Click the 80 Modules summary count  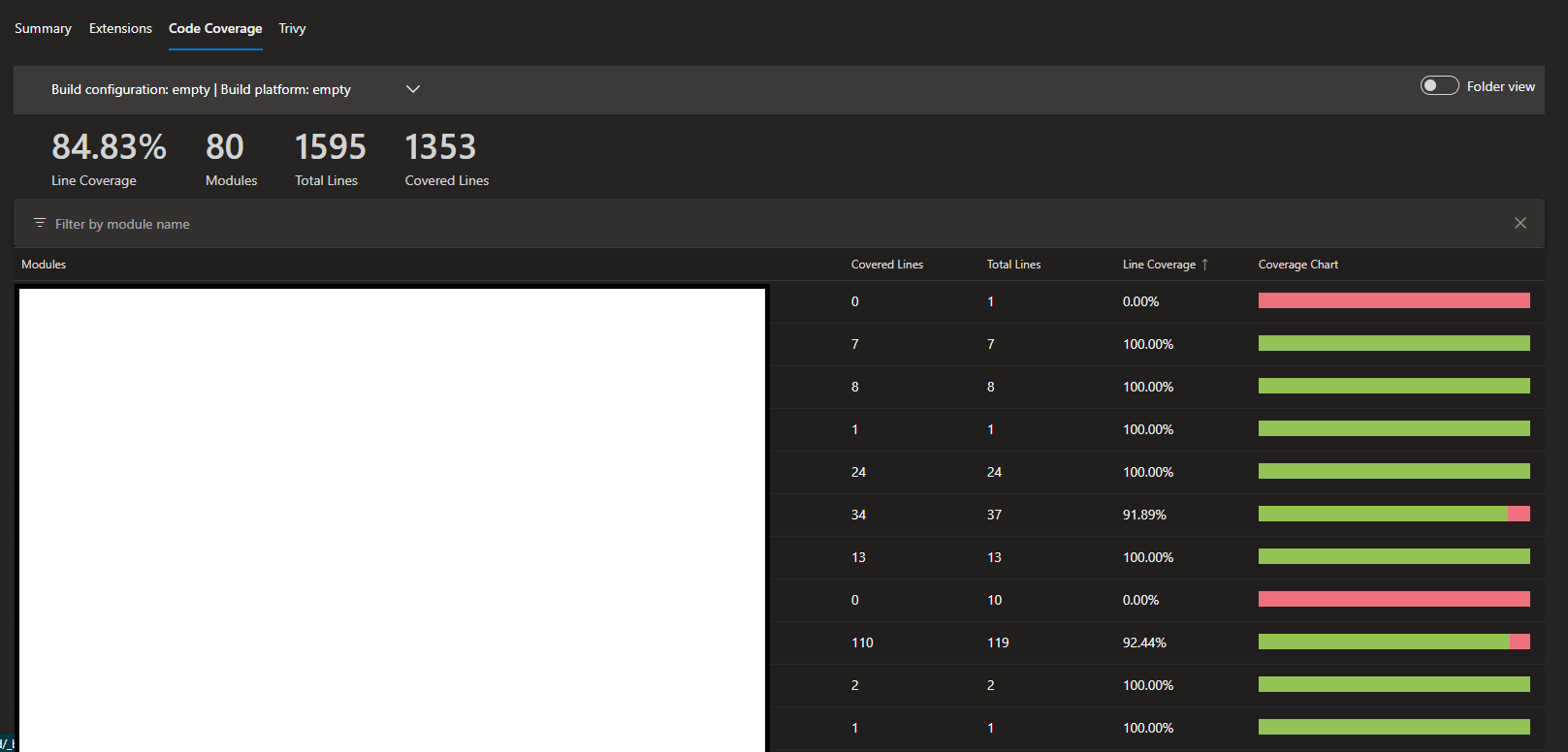point(225,147)
